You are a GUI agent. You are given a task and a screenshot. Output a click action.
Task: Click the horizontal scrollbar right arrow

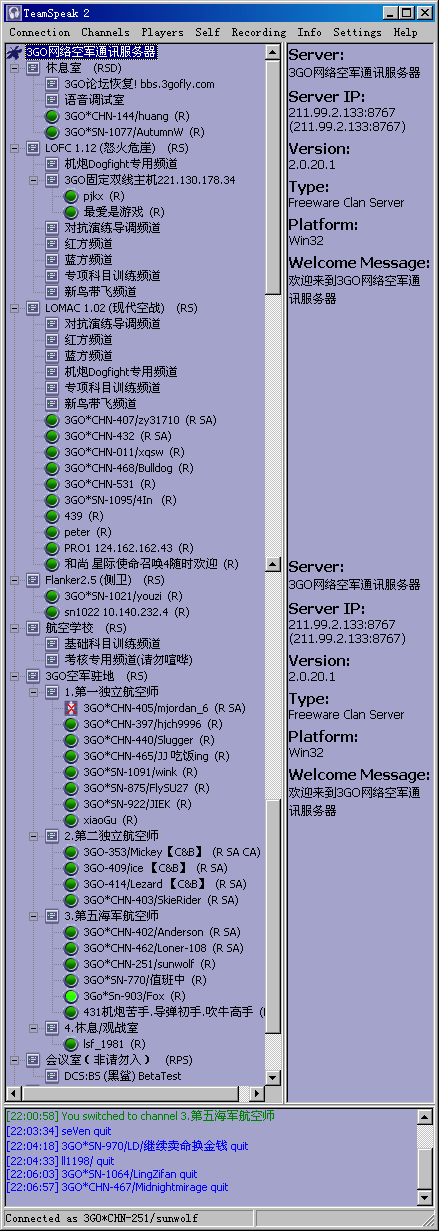tap(258, 1092)
